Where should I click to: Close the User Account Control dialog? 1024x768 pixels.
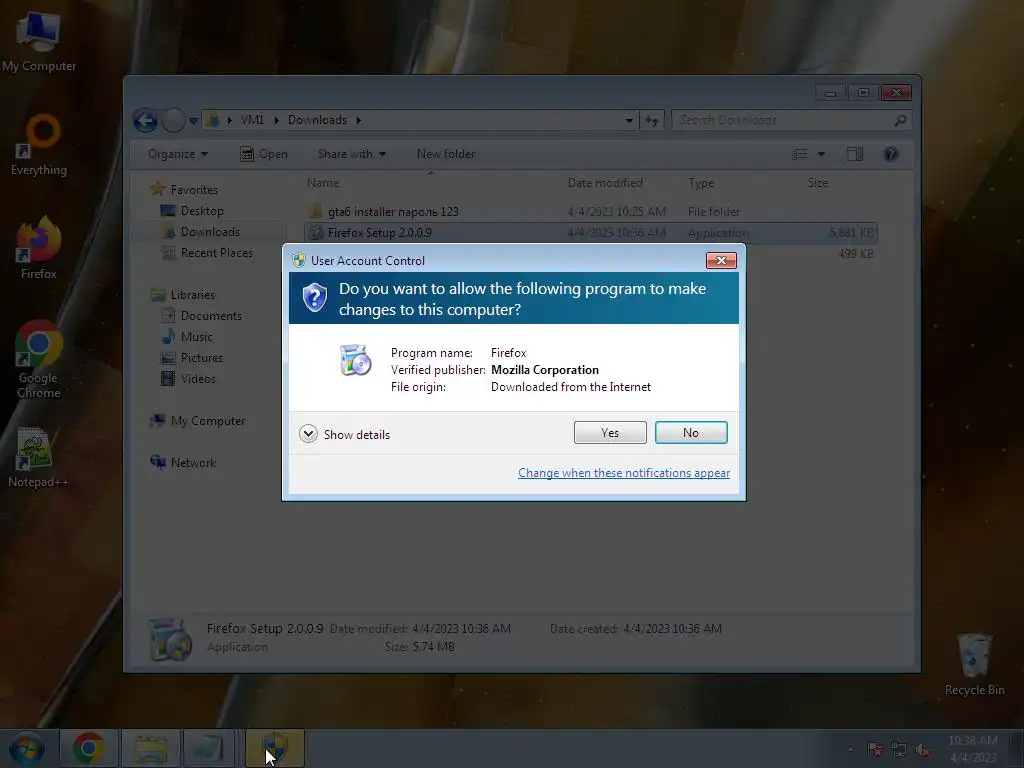[x=721, y=261]
